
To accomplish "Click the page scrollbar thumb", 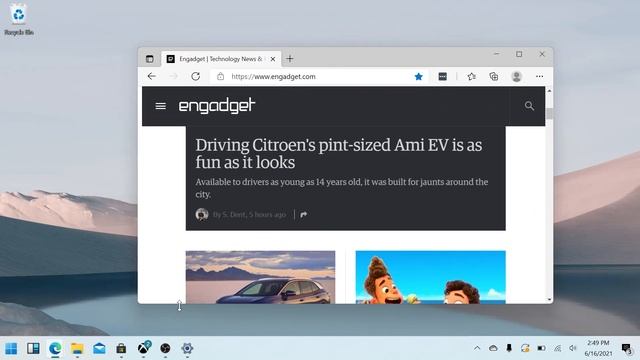I will click(549, 113).
